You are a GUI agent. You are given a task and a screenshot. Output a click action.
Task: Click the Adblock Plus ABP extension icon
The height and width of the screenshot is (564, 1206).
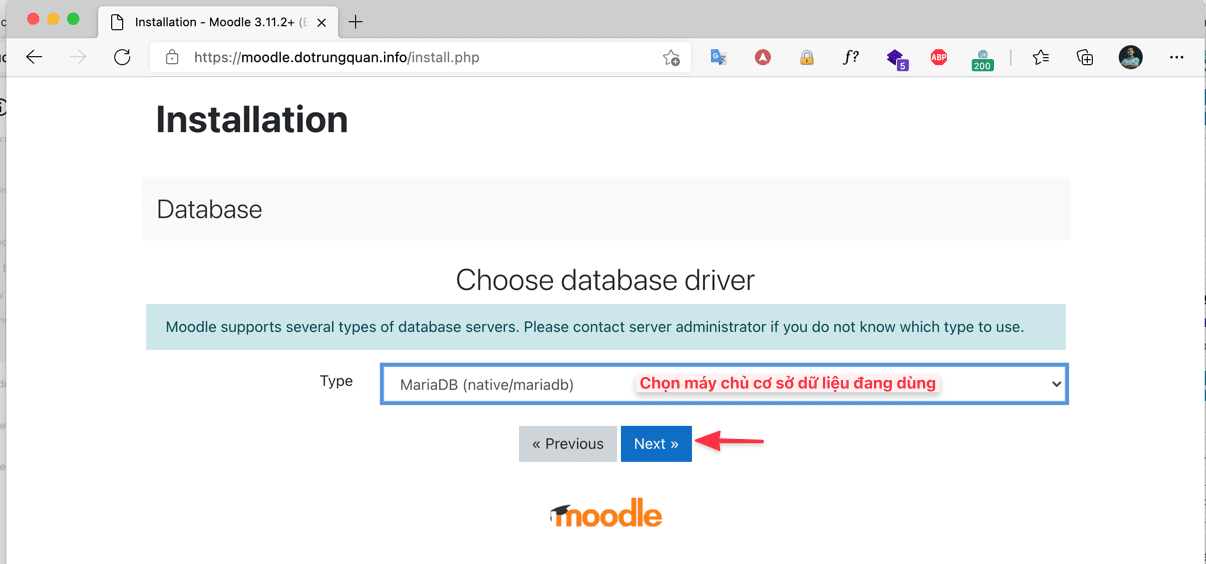938,57
